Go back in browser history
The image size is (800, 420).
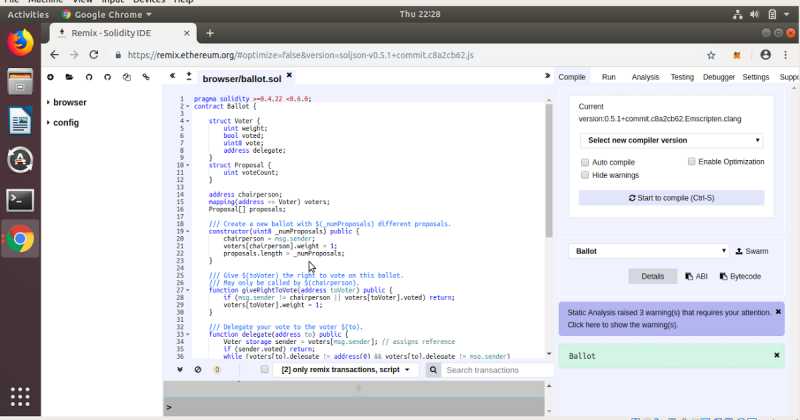coord(55,55)
